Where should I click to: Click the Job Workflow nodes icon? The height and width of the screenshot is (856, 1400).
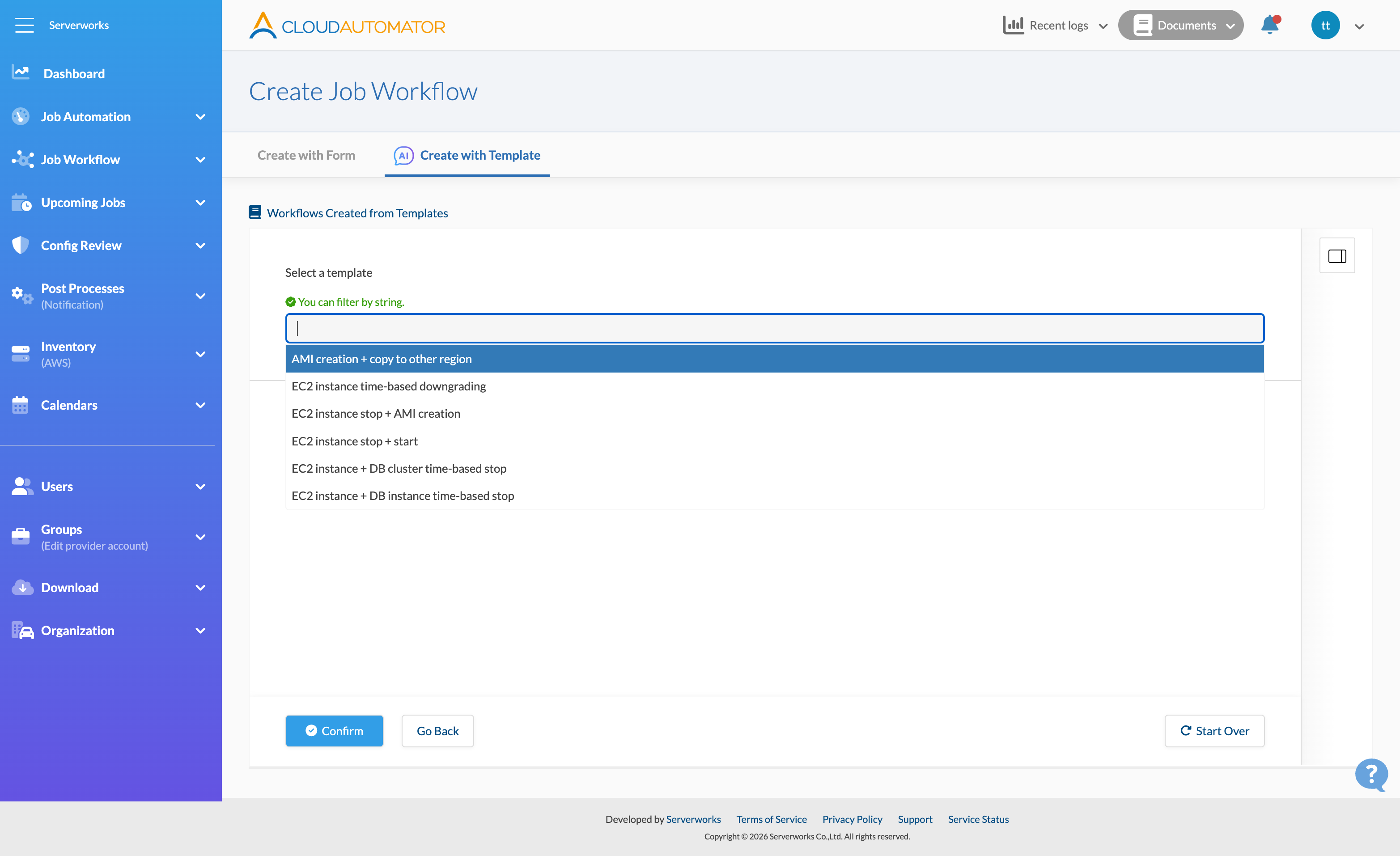click(23, 160)
